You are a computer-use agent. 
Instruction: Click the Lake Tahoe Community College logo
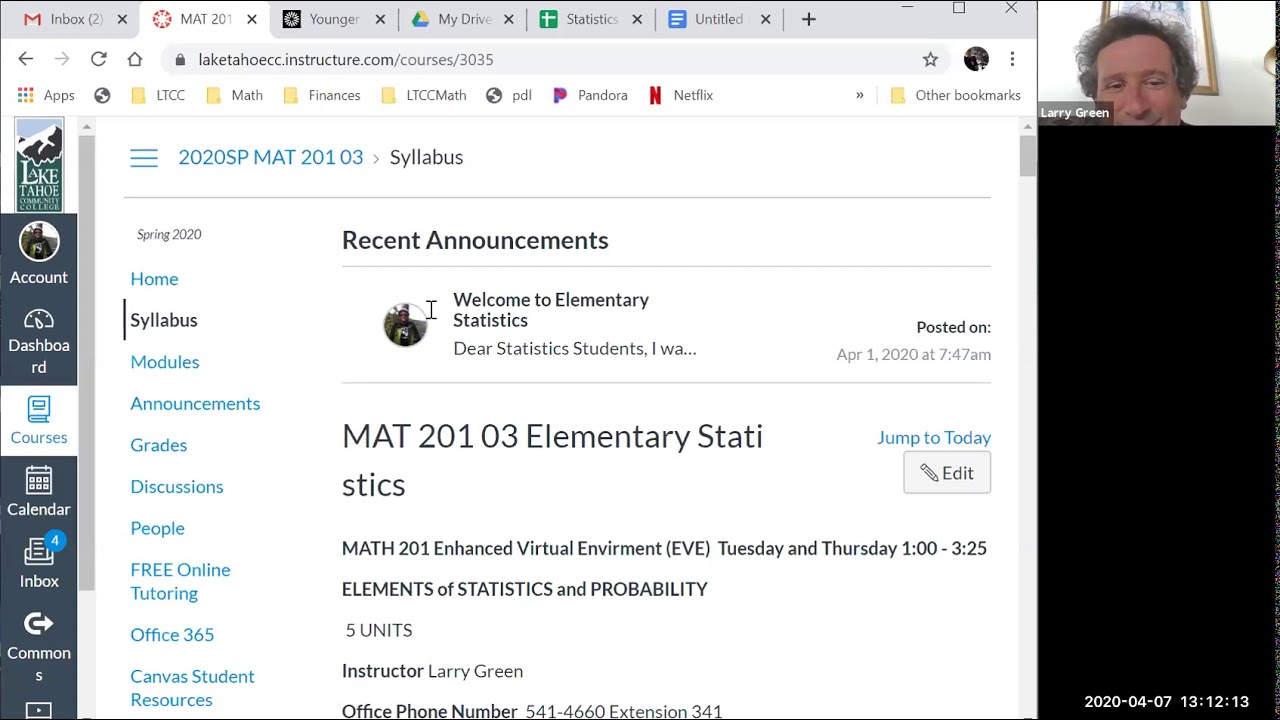click(39, 165)
